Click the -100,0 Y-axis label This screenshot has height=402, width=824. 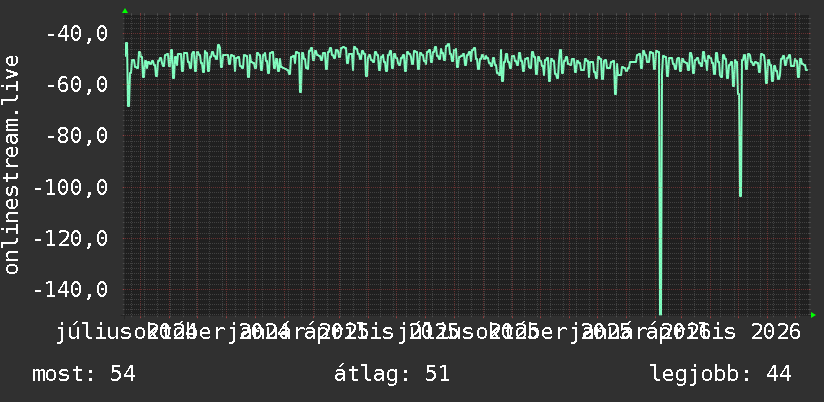(x=71, y=188)
